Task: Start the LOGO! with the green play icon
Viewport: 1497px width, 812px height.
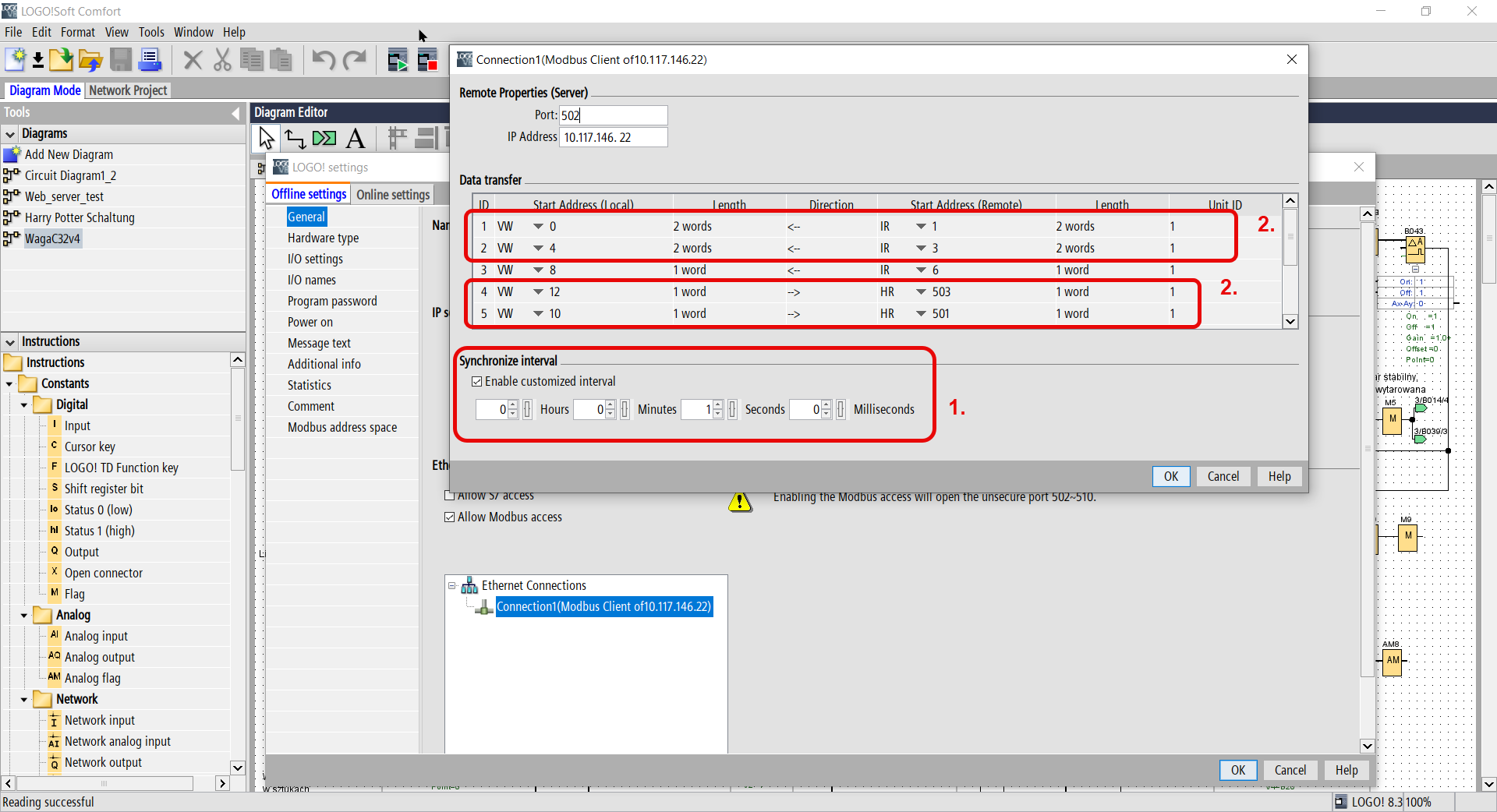Action: point(398,60)
